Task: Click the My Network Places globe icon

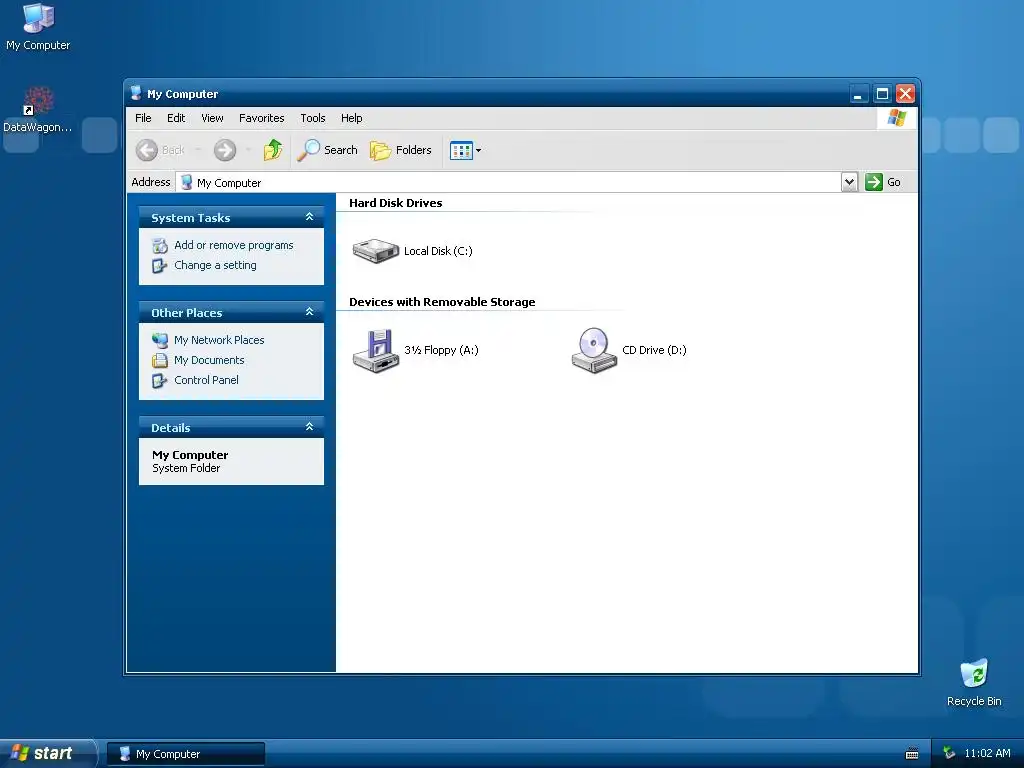Action: 160,340
